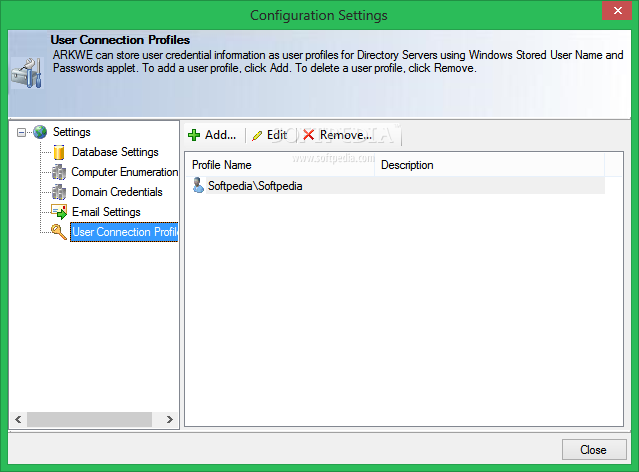Screen dimensions: 639x472
Task: Click the horizontal scrollbar thumb in tree panel
Action: coord(89,419)
